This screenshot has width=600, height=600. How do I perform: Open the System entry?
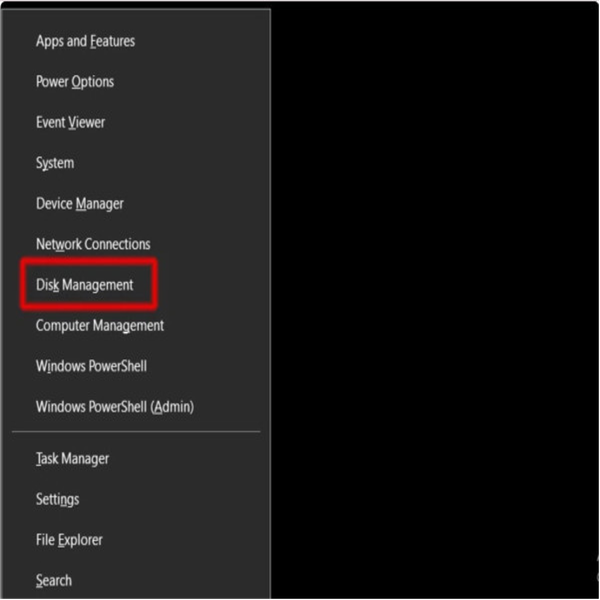(55, 163)
